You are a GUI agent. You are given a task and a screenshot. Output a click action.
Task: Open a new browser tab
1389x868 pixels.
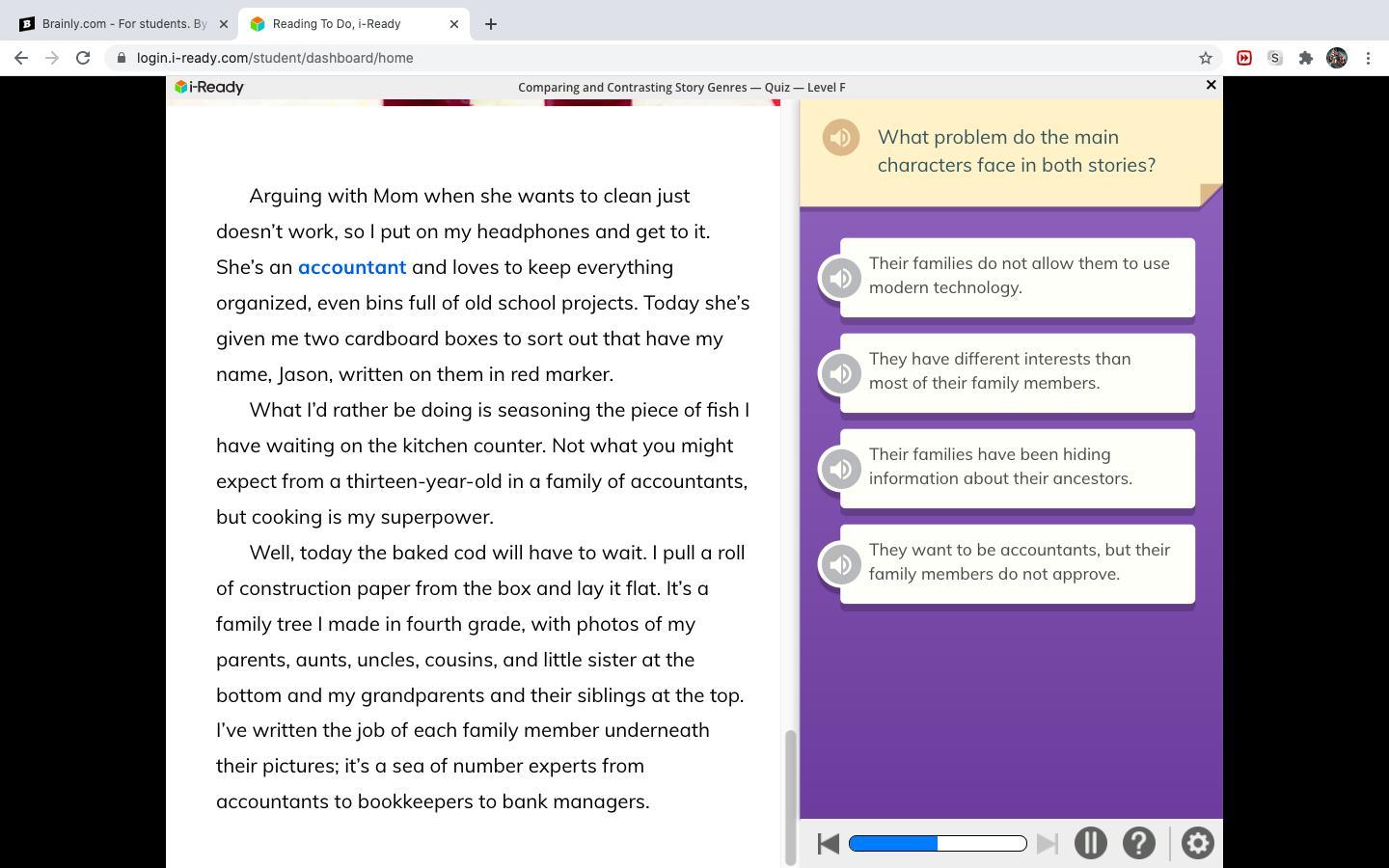(490, 24)
